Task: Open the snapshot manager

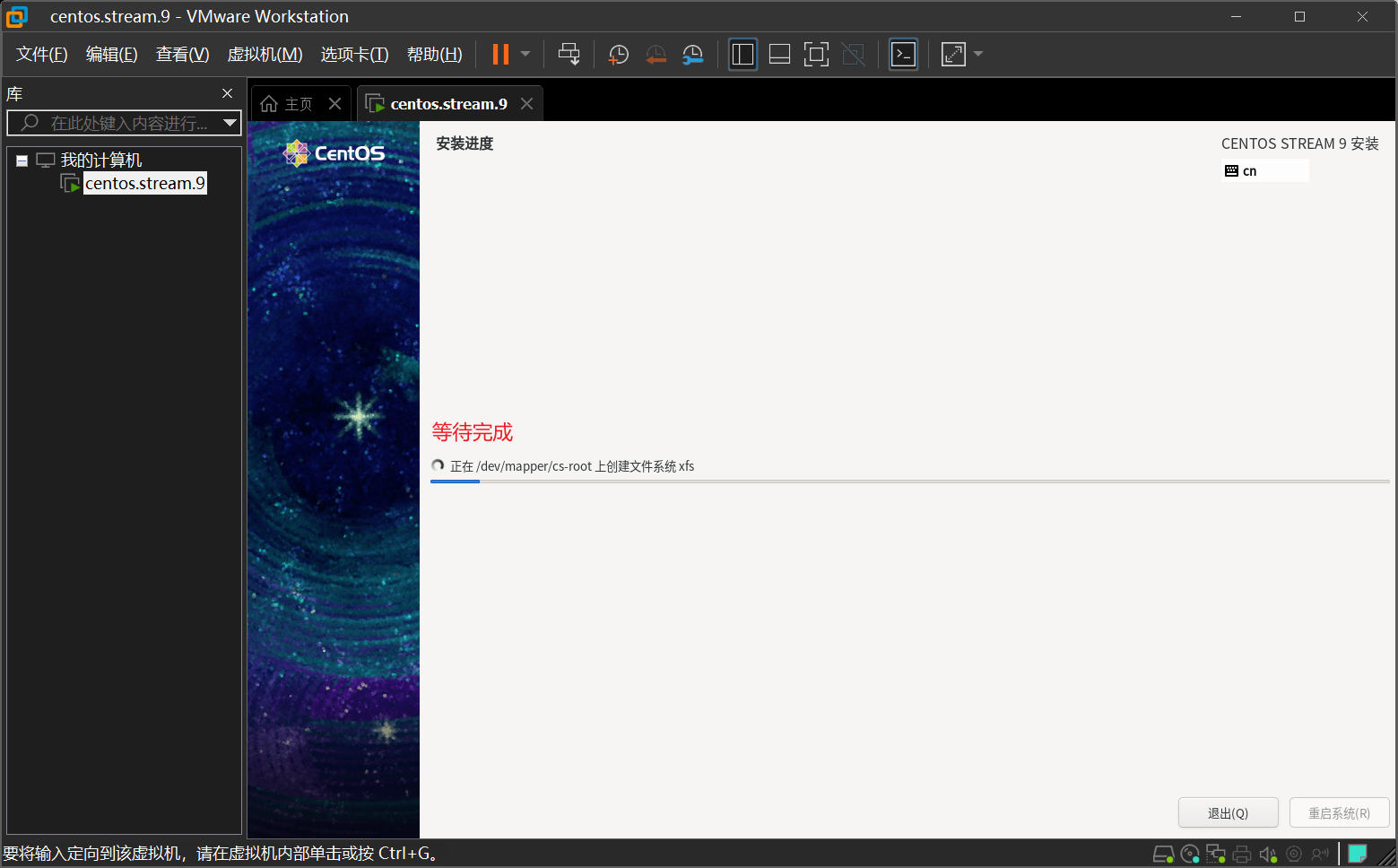Action: click(x=692, y=54)
